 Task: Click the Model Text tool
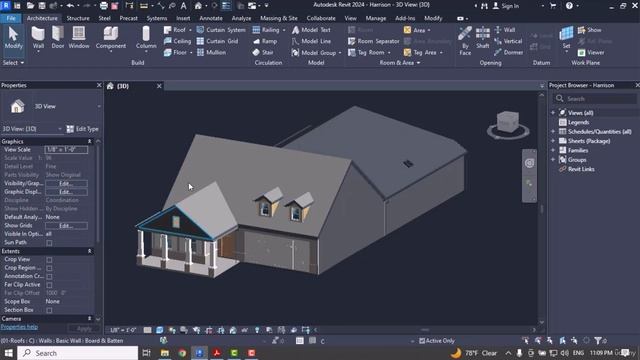[311, 30]
